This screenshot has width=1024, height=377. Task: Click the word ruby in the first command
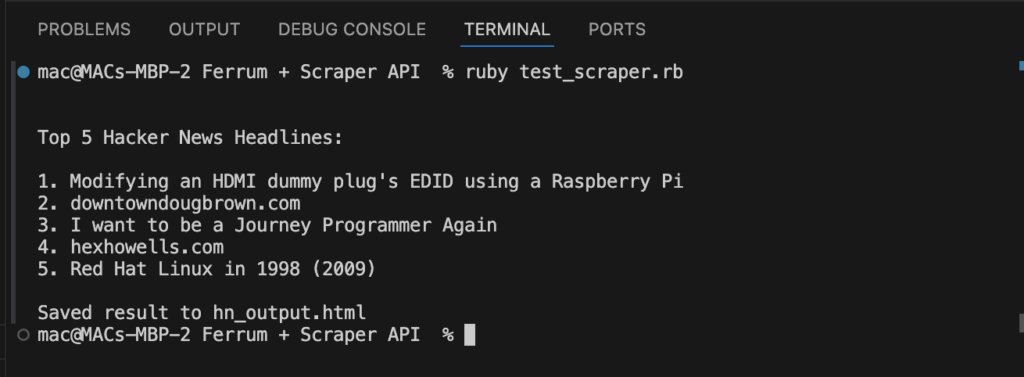487,72
